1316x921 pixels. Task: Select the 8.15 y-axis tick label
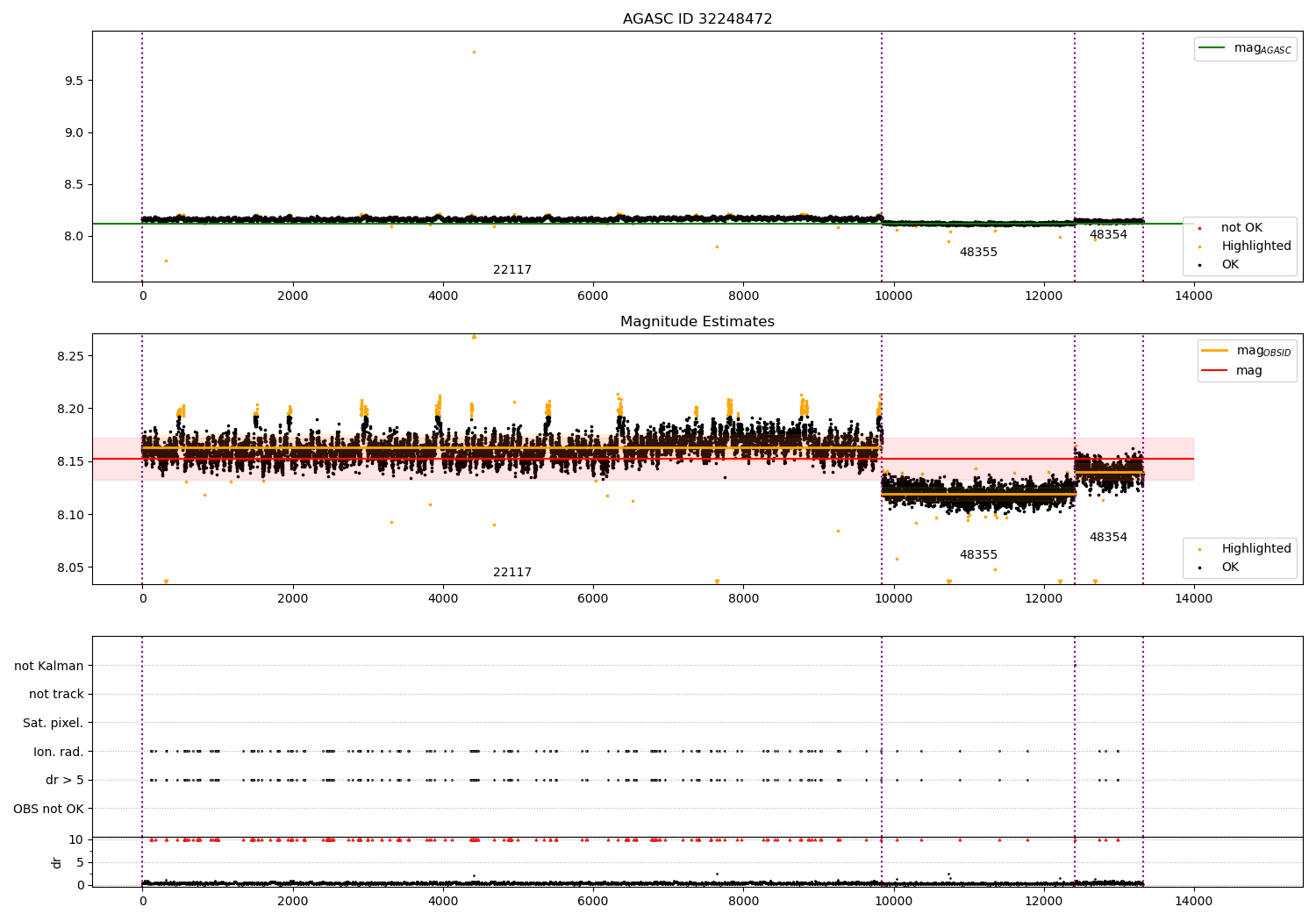click(71, 461)
